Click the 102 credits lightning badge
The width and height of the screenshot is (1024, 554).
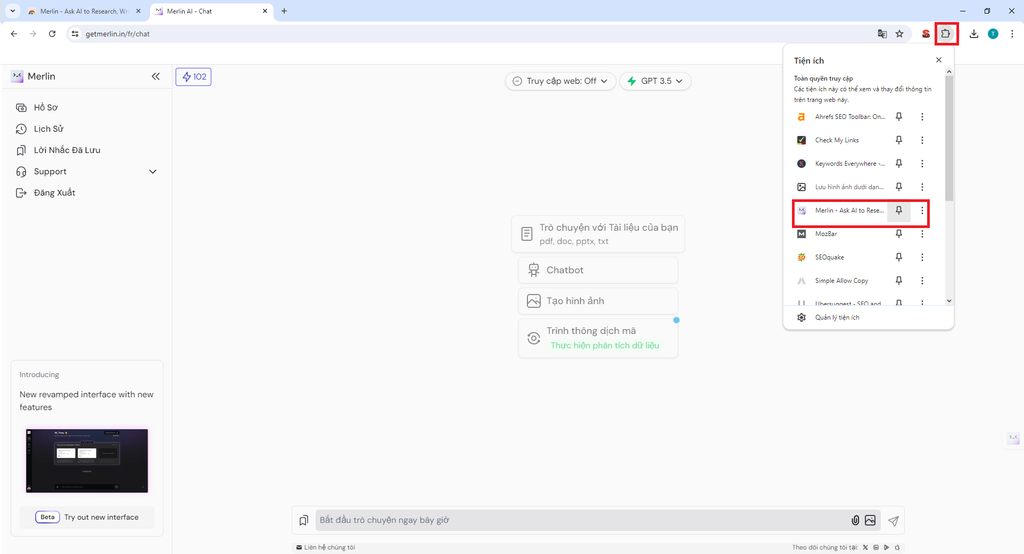(x=193, y=77)
